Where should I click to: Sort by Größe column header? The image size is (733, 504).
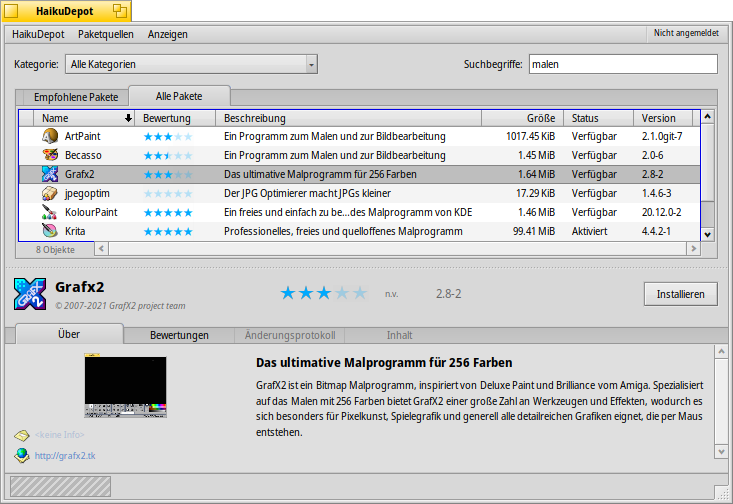click(523, 118)
